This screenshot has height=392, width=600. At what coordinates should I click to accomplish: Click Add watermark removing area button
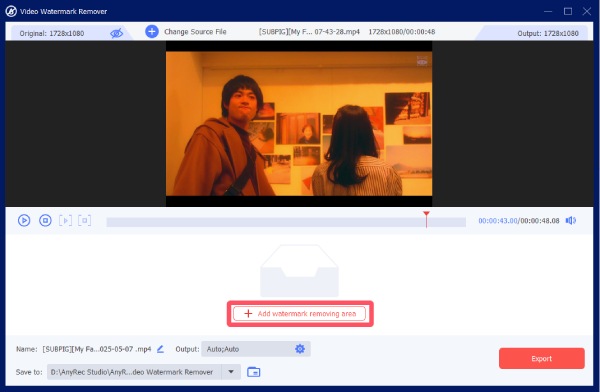(300, 314)
